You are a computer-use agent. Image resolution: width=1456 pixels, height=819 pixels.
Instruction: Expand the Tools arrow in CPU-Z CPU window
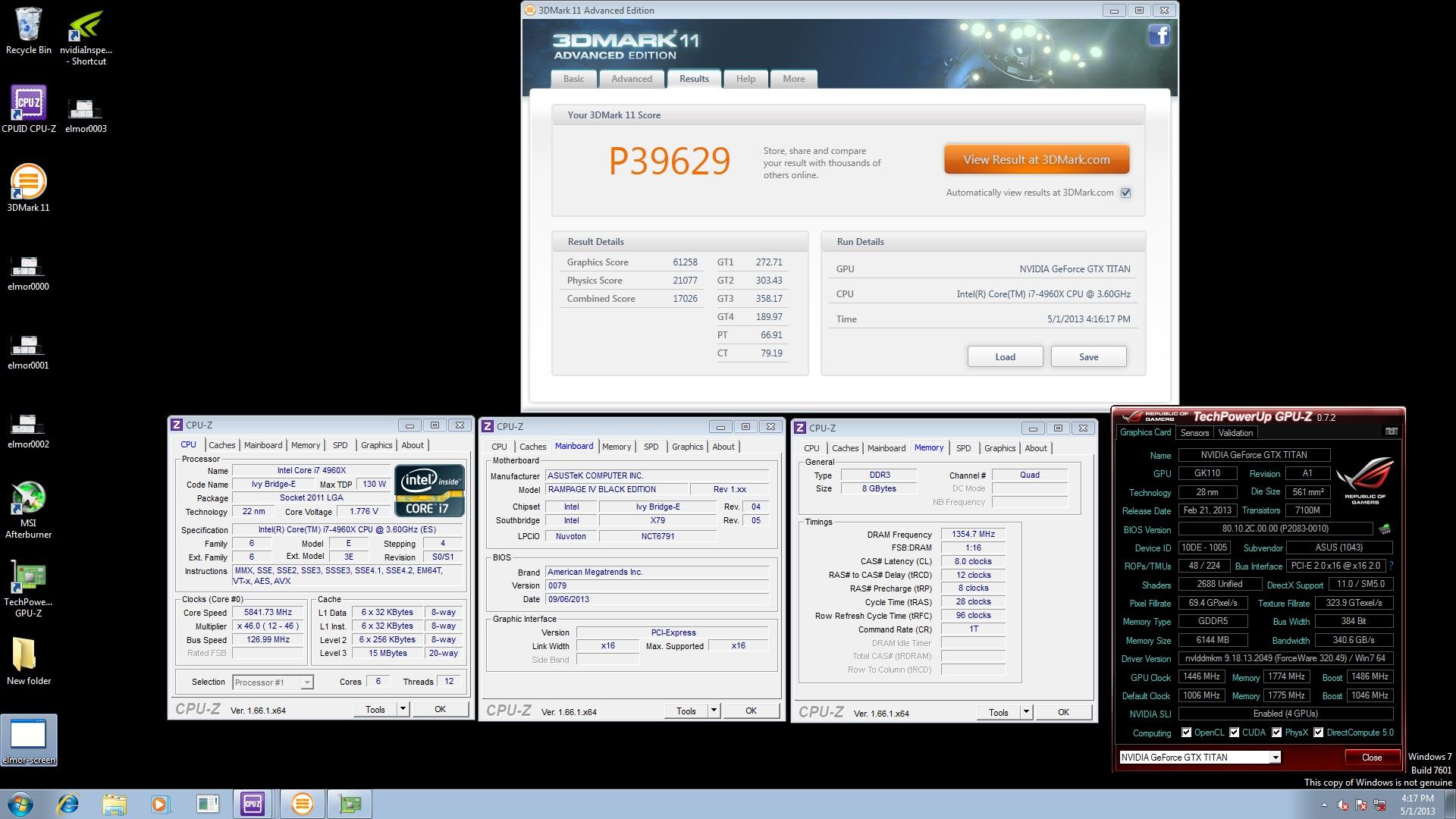point(403,709)
